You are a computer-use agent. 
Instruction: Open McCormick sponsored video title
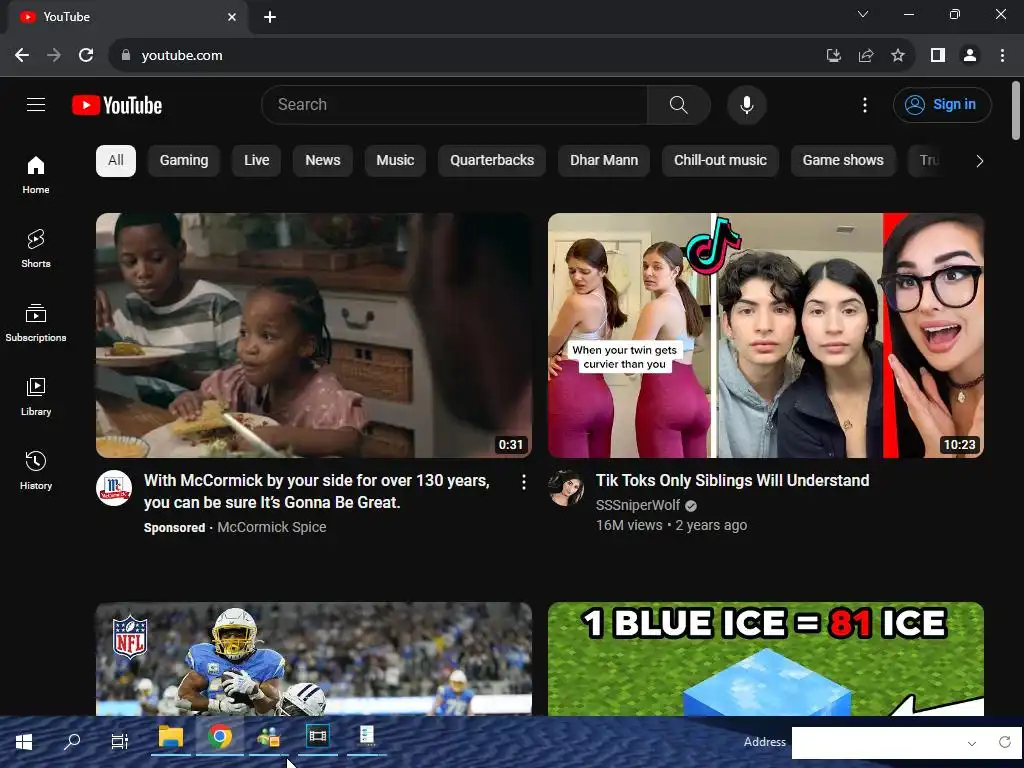click(317, 492)
